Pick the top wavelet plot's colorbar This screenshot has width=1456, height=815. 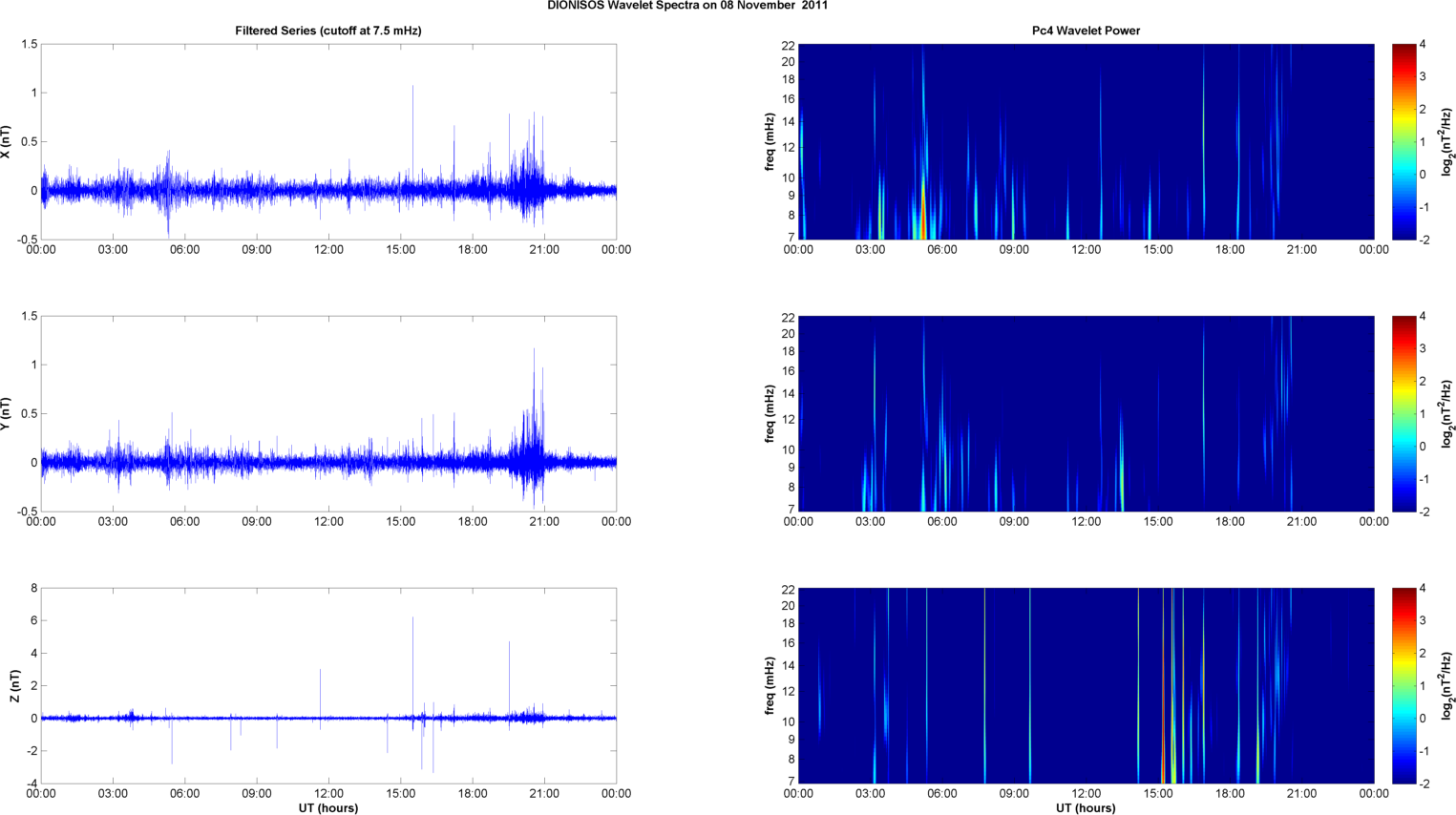(x=1403, y=141)
